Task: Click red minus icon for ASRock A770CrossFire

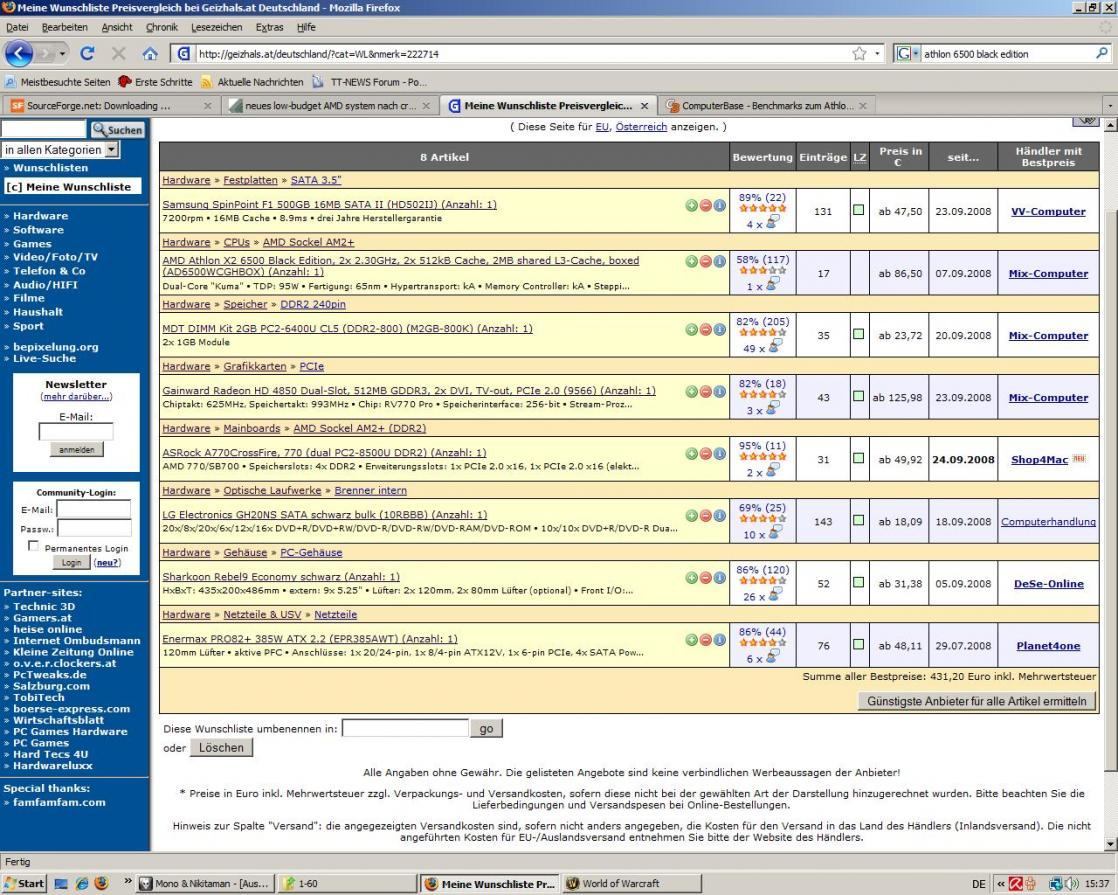Action: (705, 454)
